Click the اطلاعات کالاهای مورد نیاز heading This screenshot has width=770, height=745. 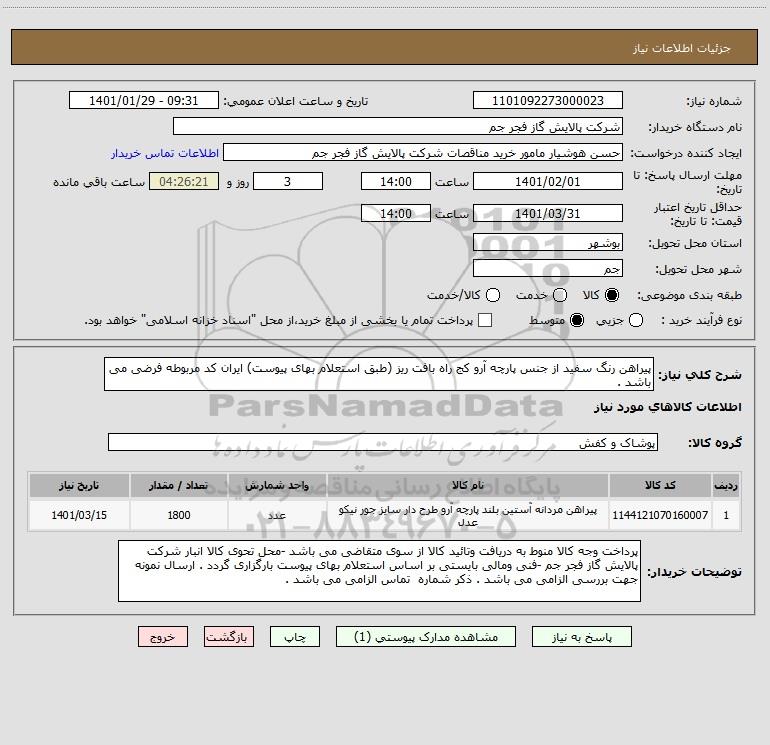667,407
